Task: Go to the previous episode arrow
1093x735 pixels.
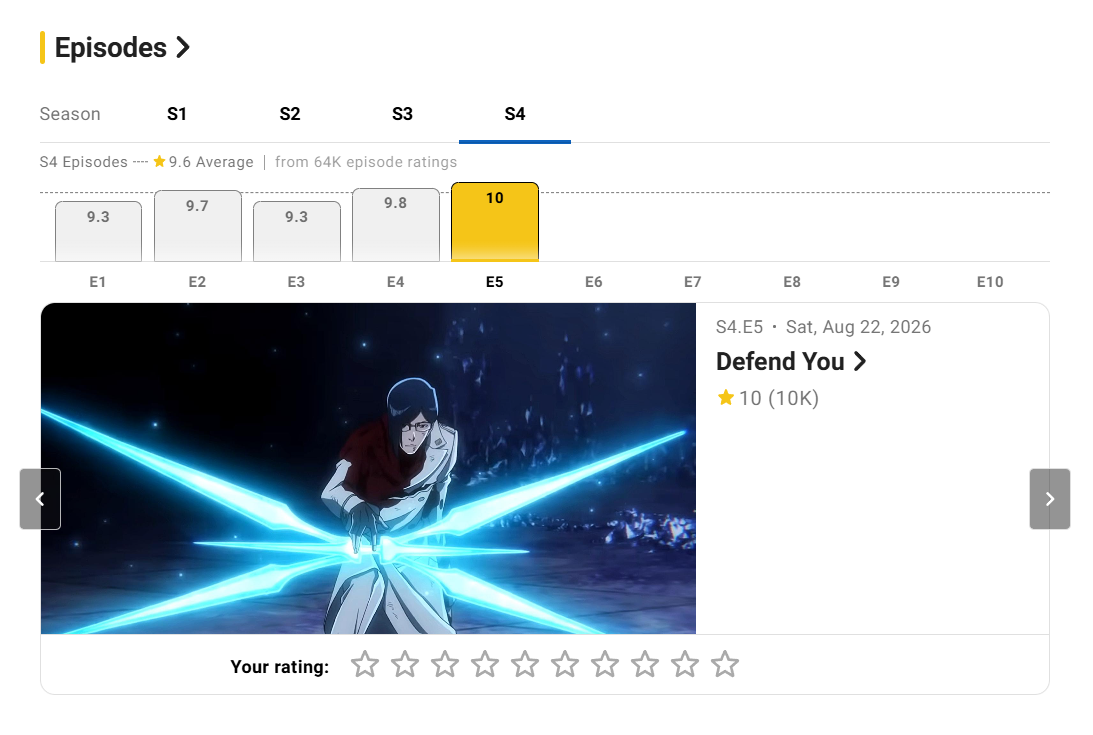Action: pos(40,499)
